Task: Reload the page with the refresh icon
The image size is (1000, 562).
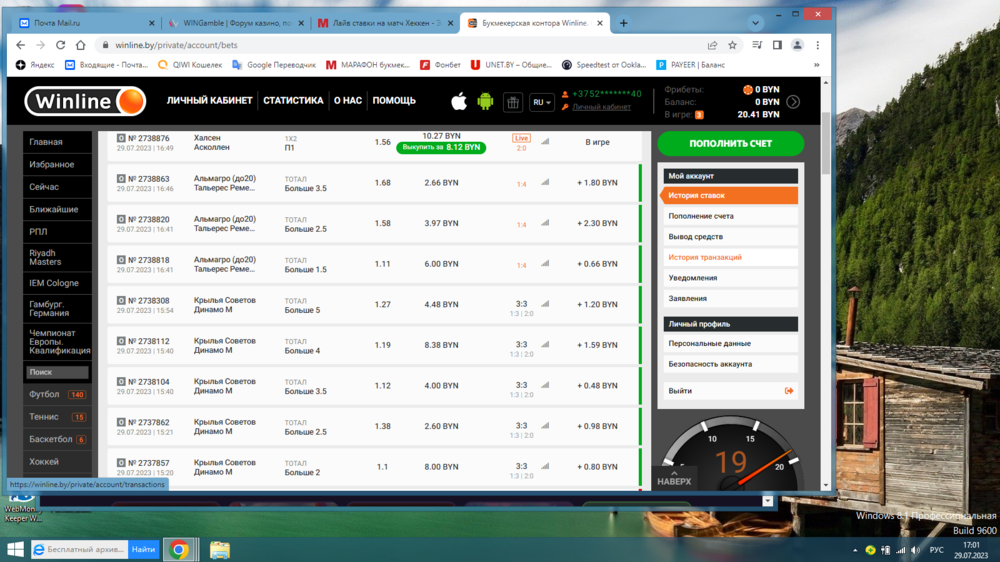Action: point(61,45)
